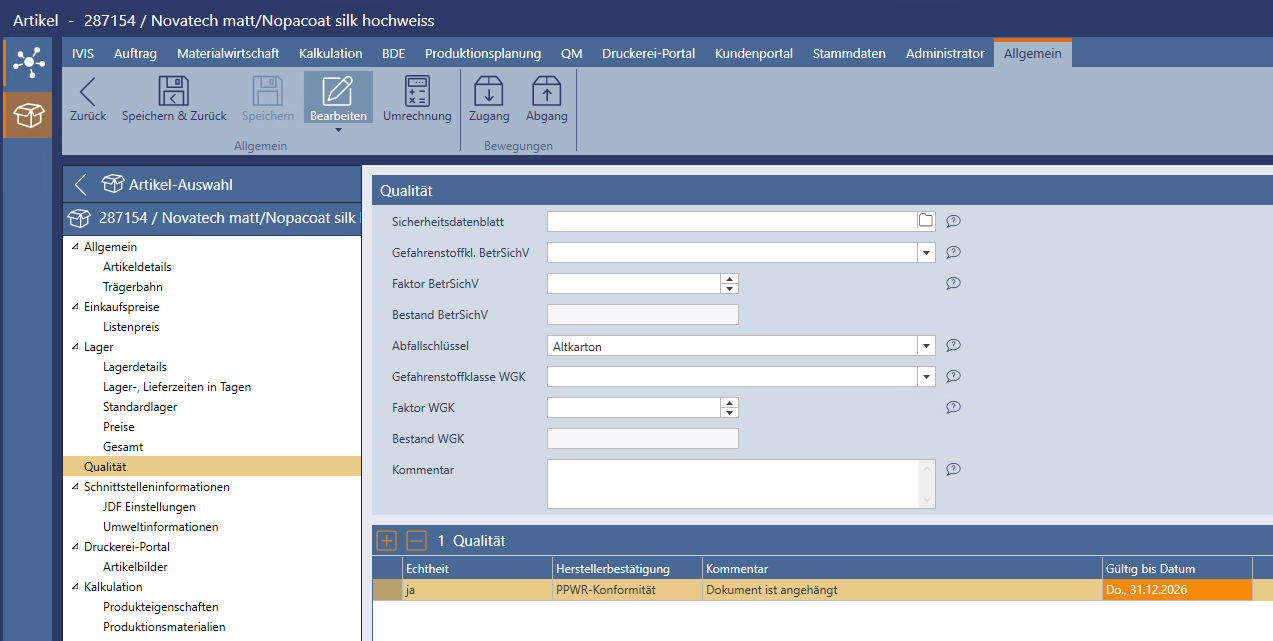This screenshot has height=641, width=1273.
Task: Open the Produktionsplanung tab
Action: point(483,54)
